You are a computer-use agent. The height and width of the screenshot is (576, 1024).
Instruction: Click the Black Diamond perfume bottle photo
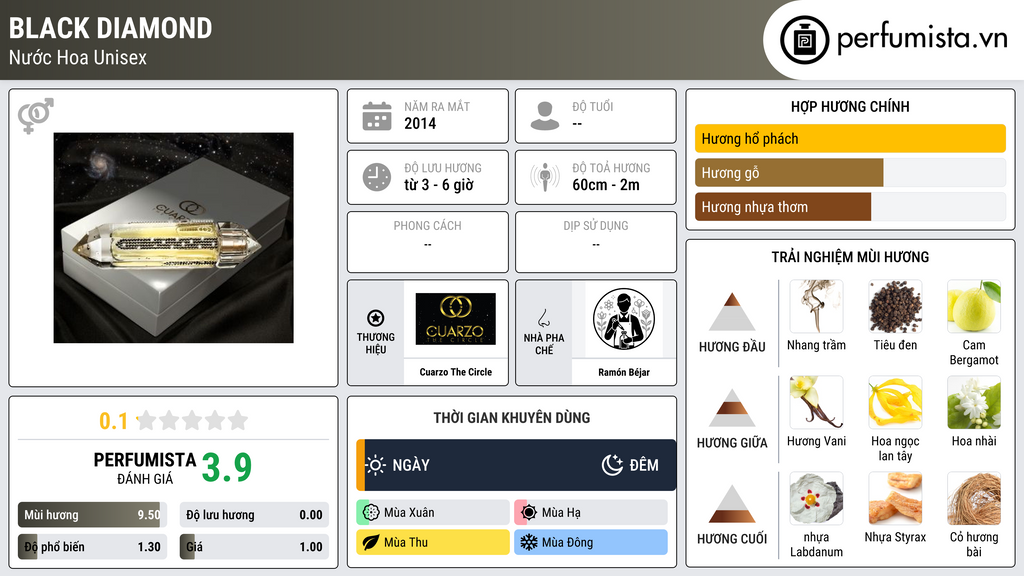tap(173, 238)
